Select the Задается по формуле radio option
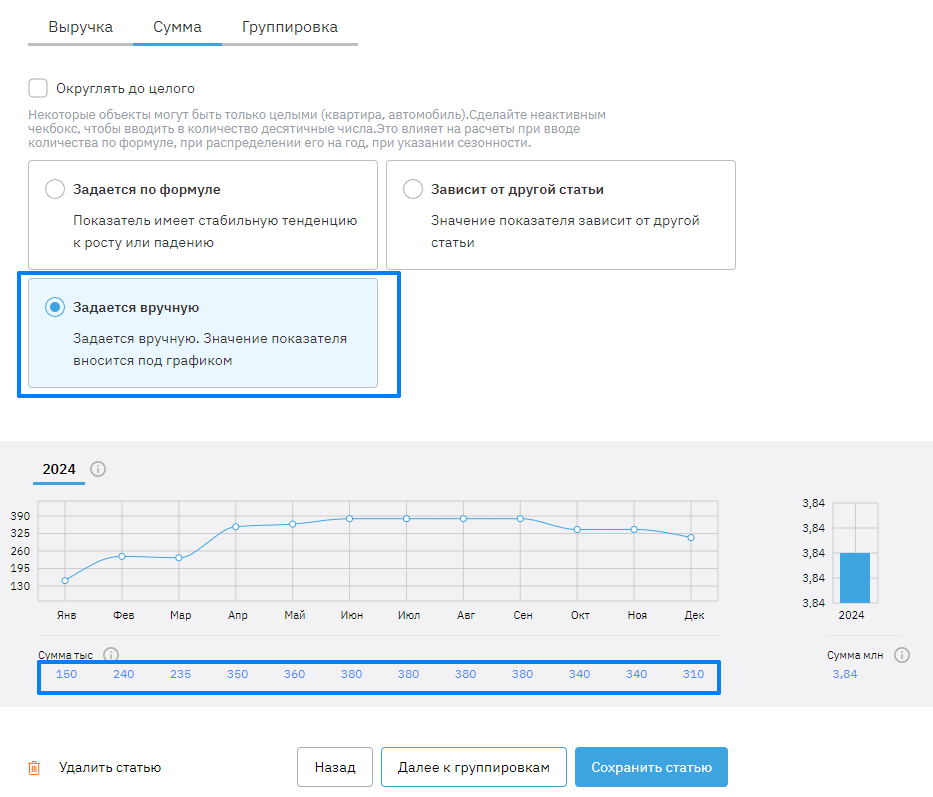 pos(56,189)
